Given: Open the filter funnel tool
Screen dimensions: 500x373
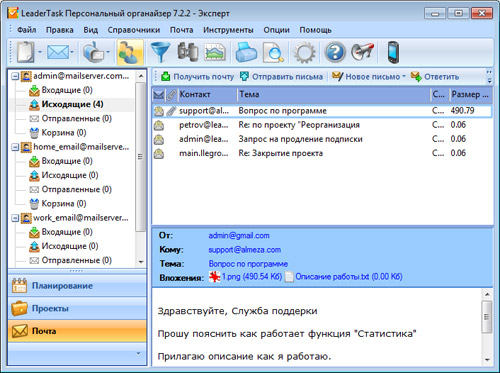Looking at the screenshot, I should (x=160, y=52).
